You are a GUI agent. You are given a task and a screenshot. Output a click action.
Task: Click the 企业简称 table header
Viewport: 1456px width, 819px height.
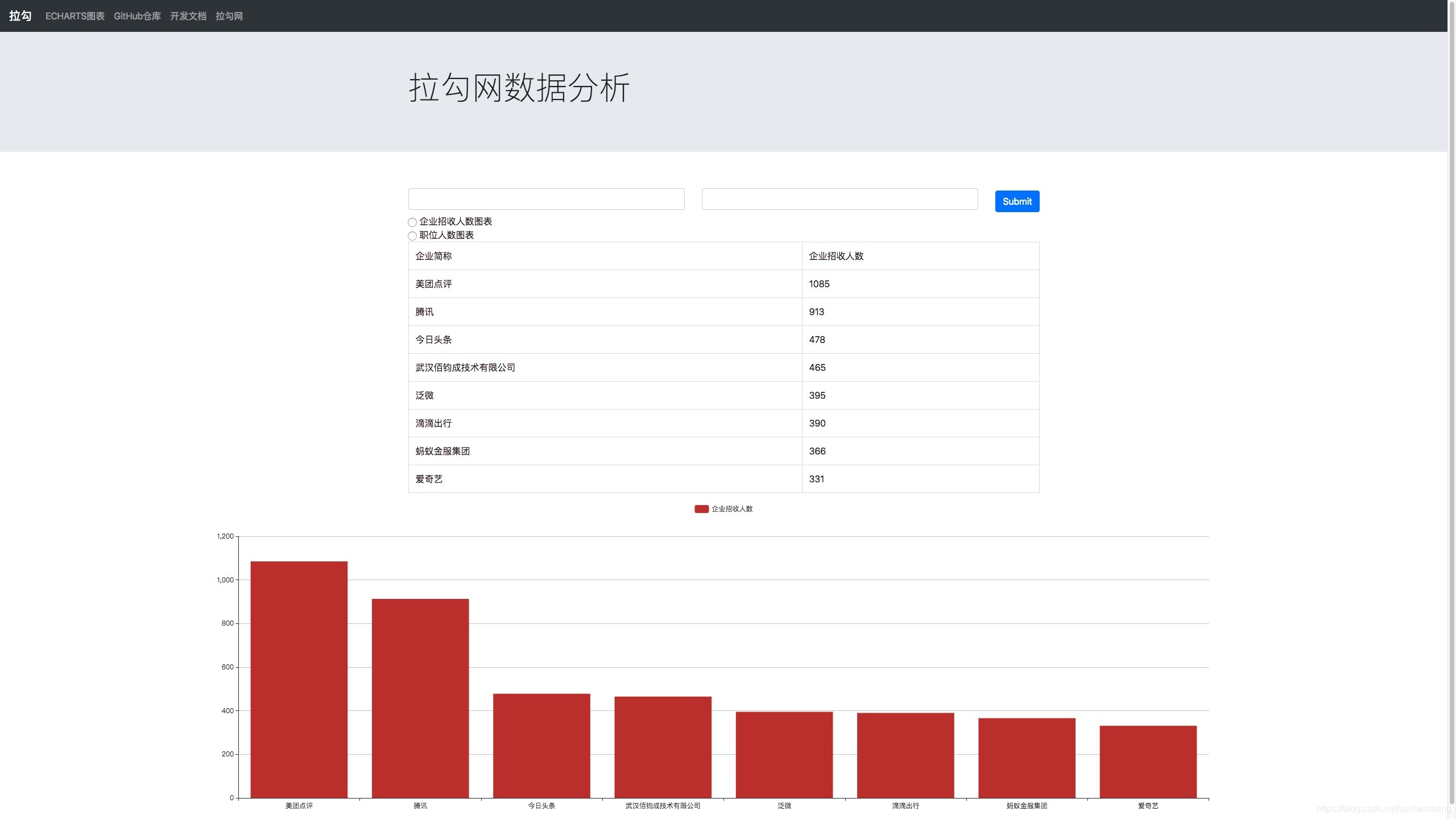click(433, 256)
